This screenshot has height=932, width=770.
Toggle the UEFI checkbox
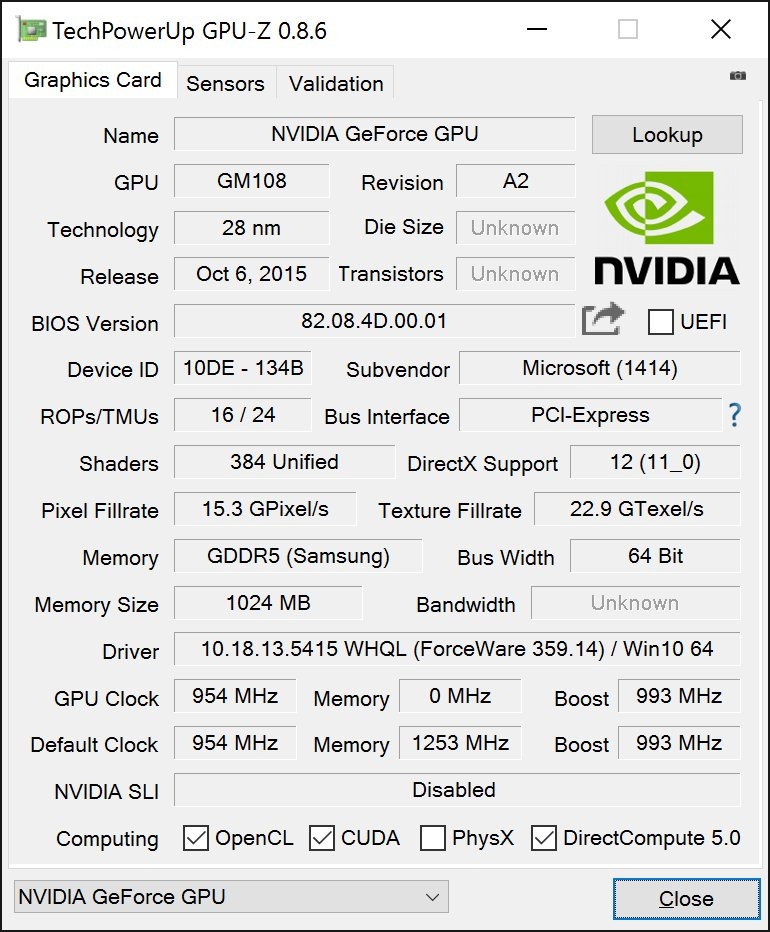coord(660,322)
